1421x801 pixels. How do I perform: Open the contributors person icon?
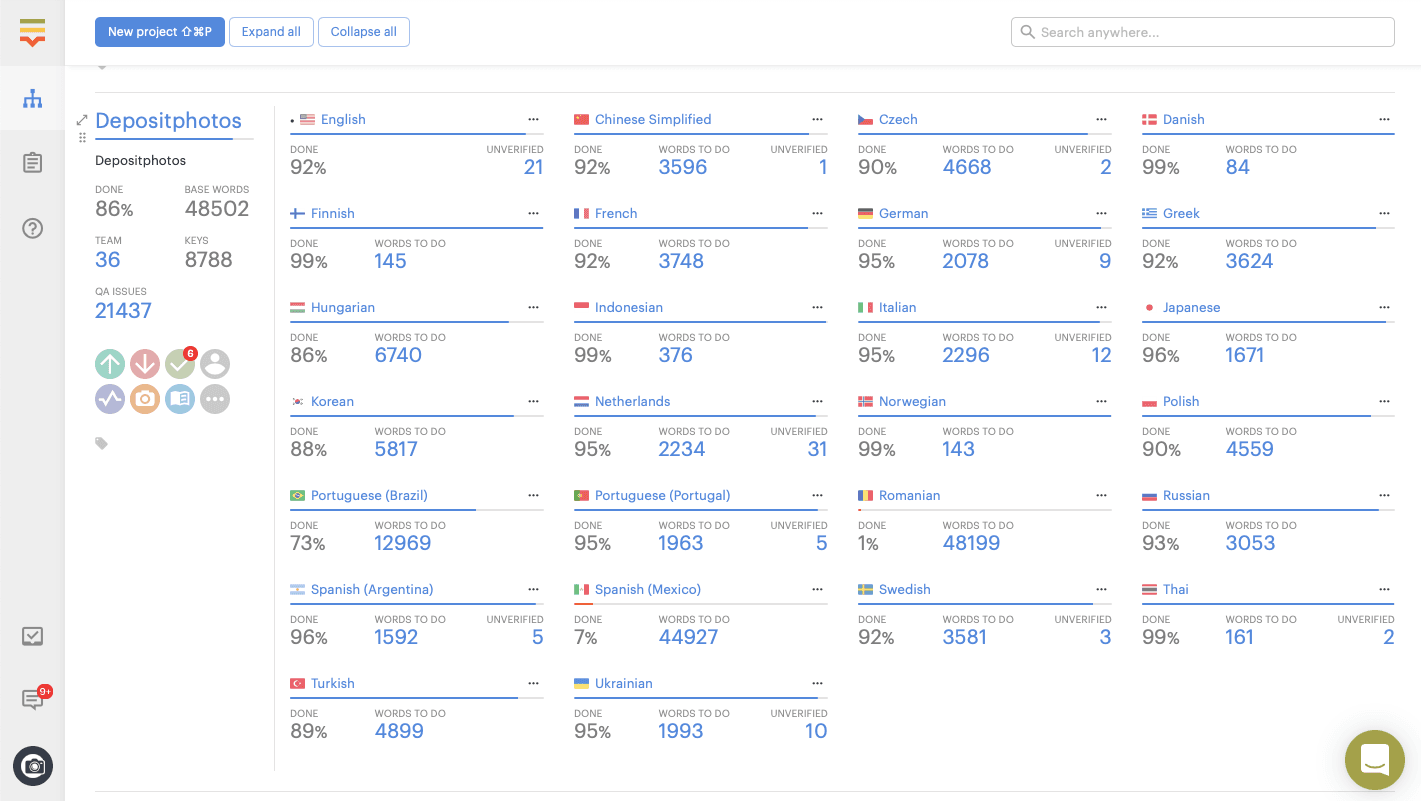[215, 364]
